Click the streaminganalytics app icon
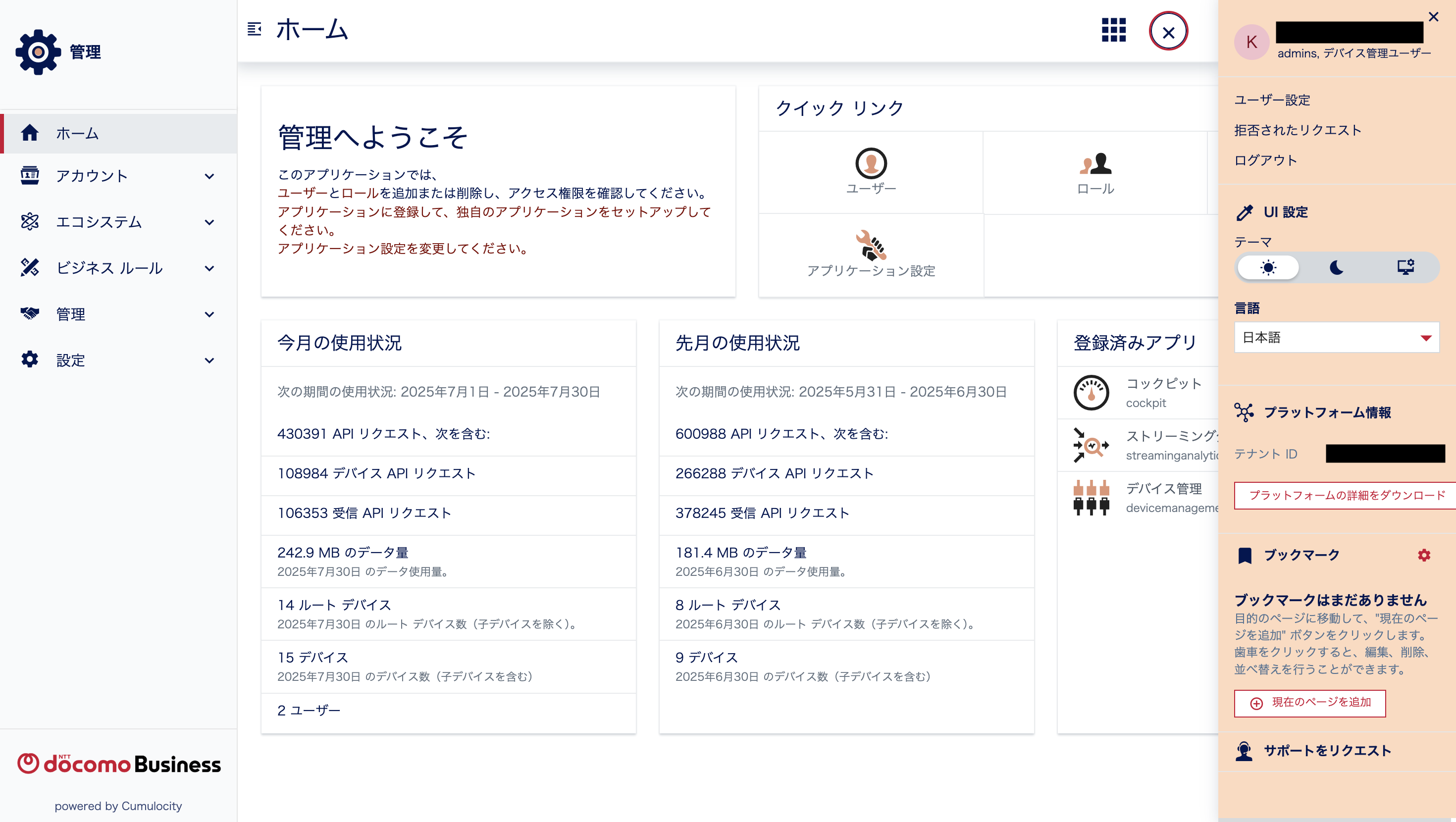 click(x=1091, y=445)
